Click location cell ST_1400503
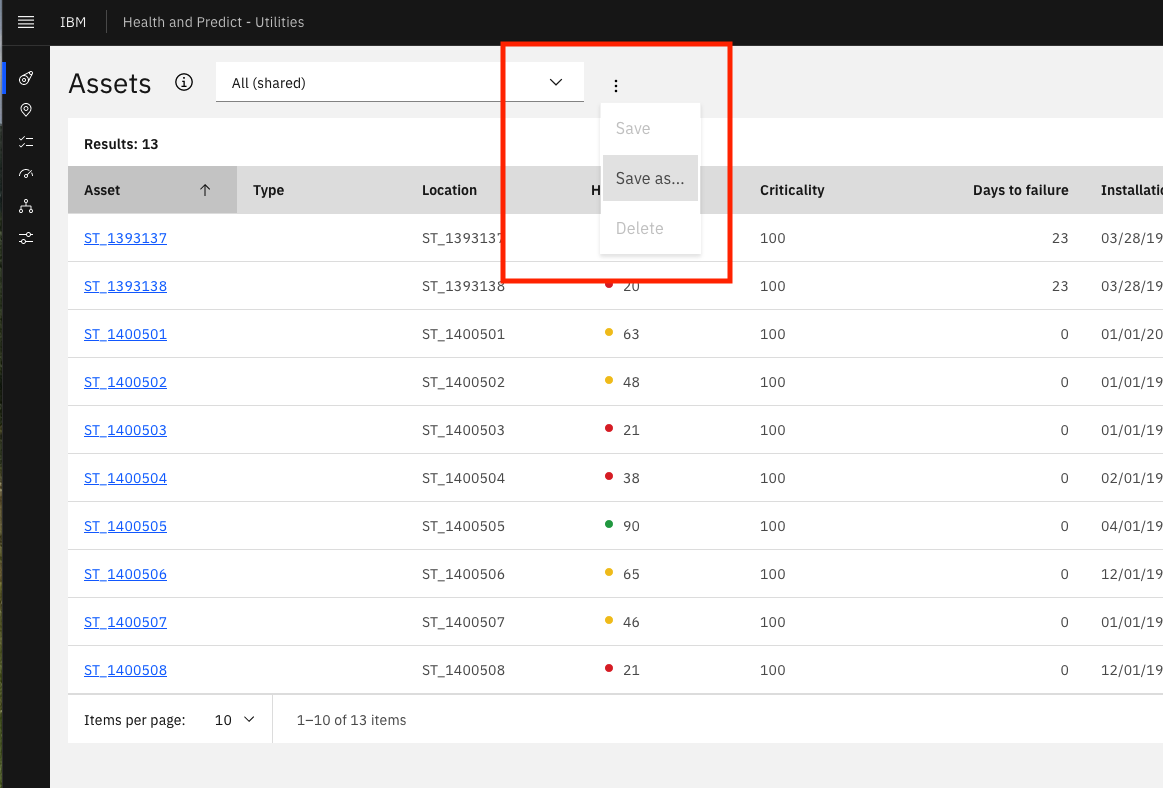Viewport: 1163px width, 788px height. coord(464,430)
